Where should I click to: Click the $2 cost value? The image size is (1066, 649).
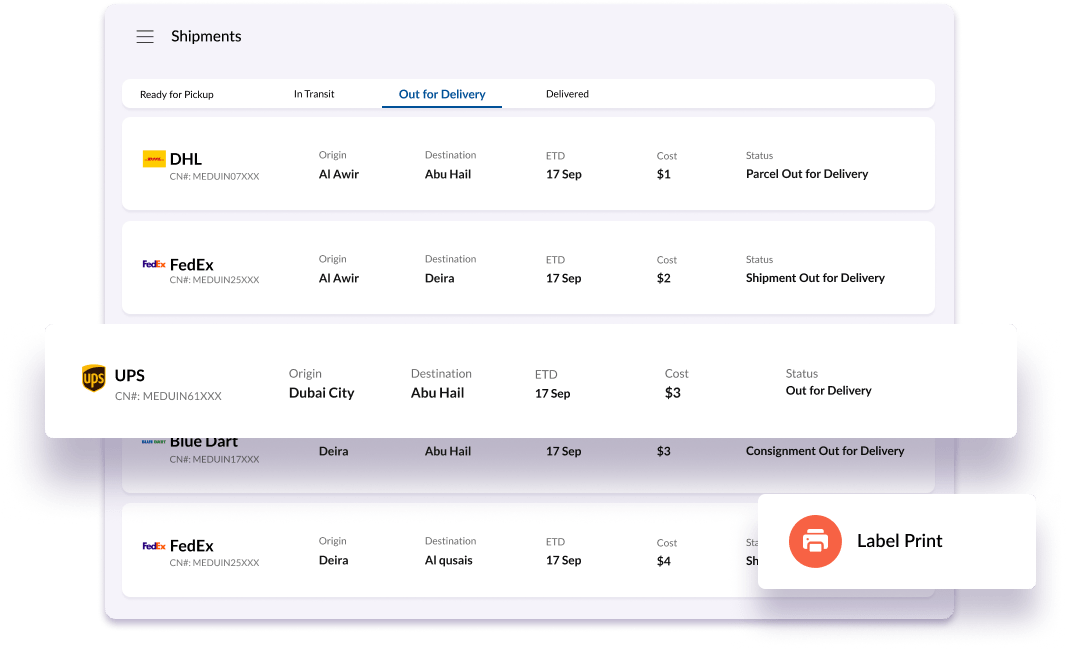coord(664,279)
